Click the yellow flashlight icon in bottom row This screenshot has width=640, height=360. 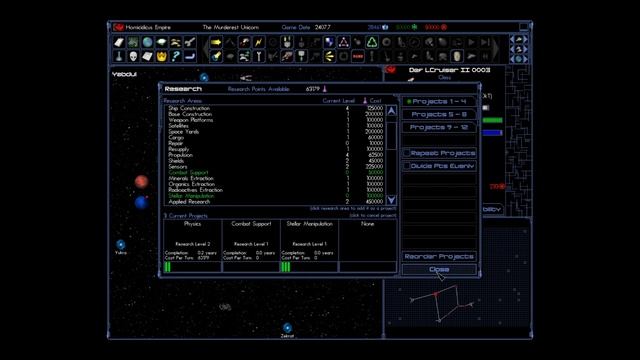coord(216,56)
